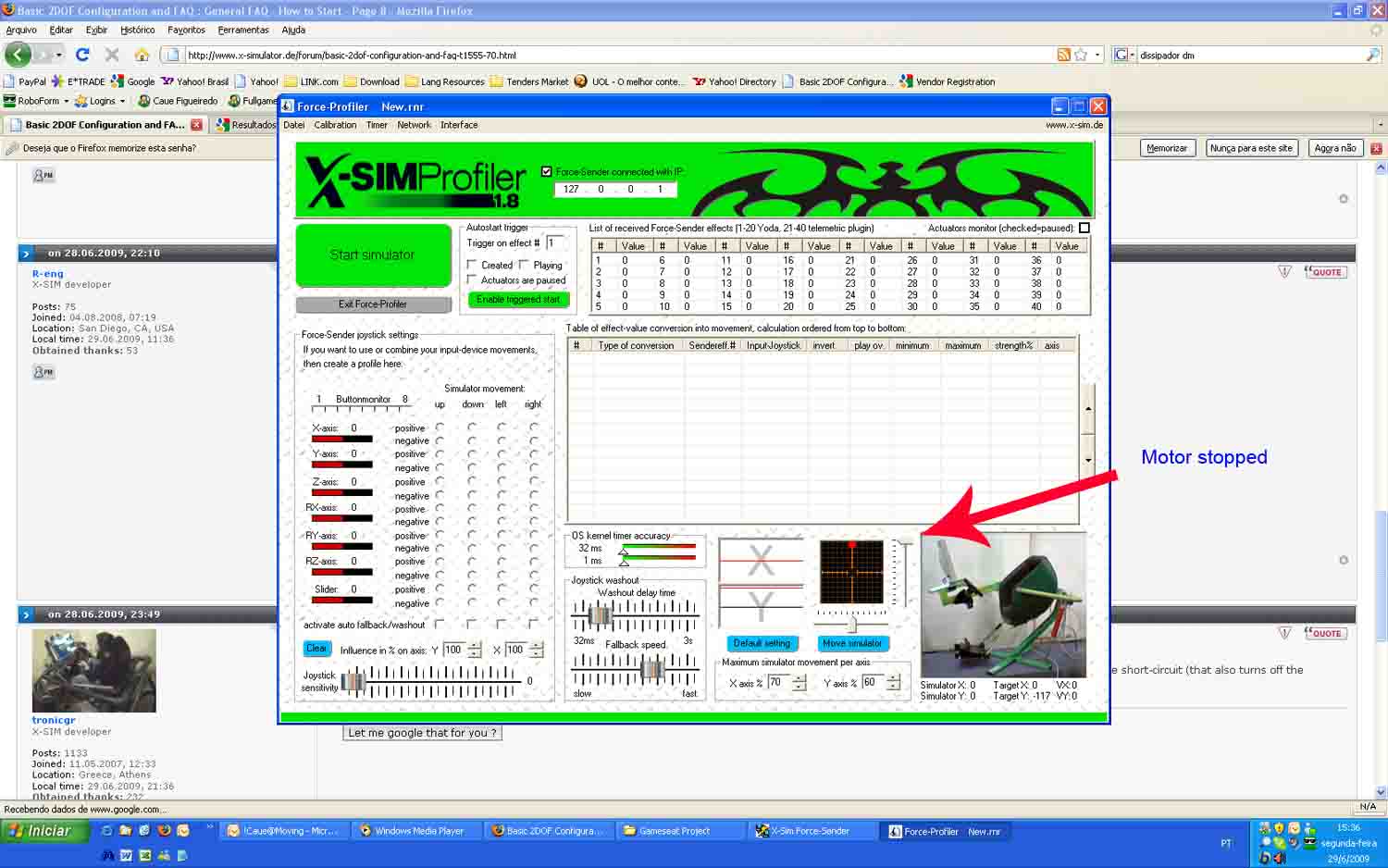Open the Interface menu
Image resolution: width=1388 pixels, height=868 pixels.
point(459,125)
